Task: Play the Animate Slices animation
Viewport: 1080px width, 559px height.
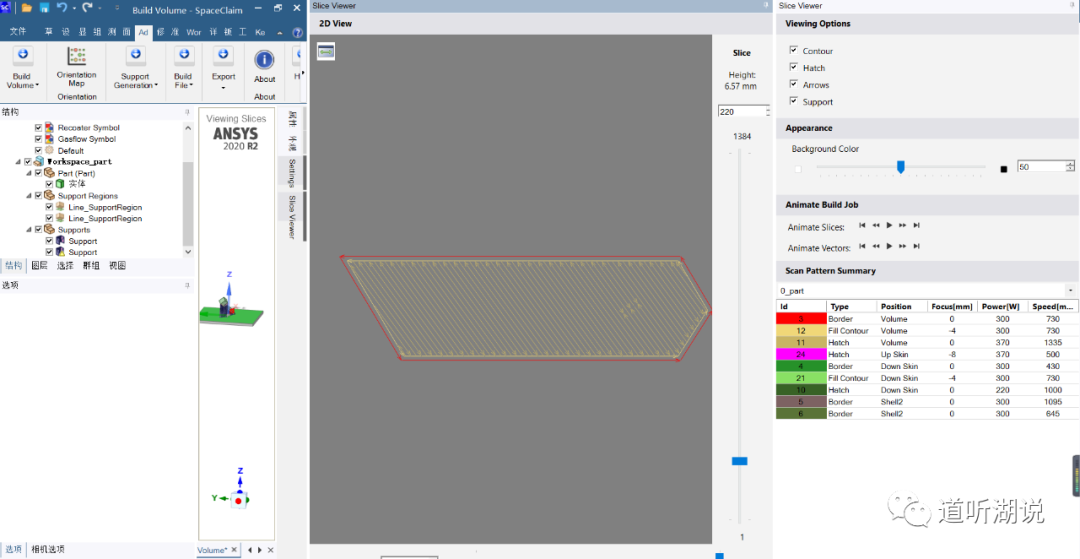Action: [x=889, y=225]
